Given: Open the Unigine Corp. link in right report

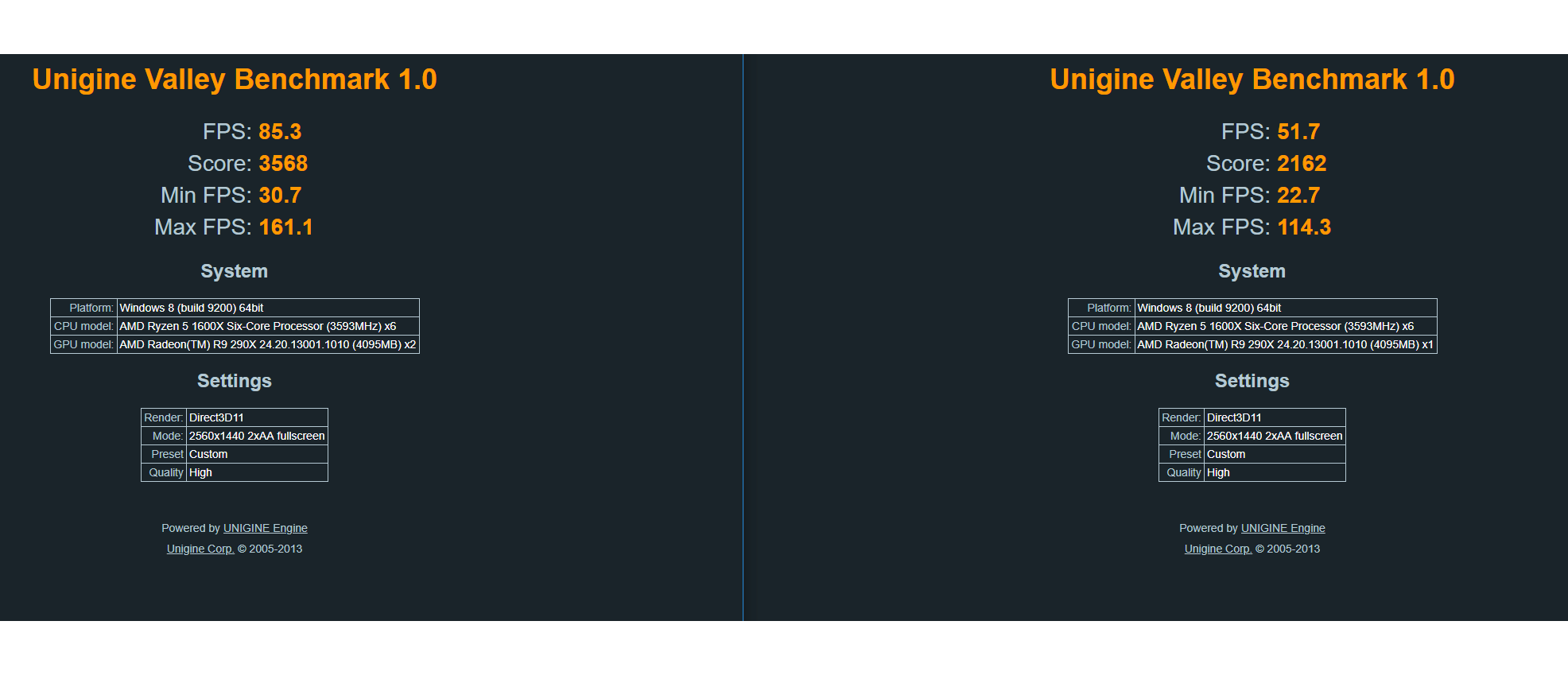Looking at the screenshot, I should [1218, 549].
